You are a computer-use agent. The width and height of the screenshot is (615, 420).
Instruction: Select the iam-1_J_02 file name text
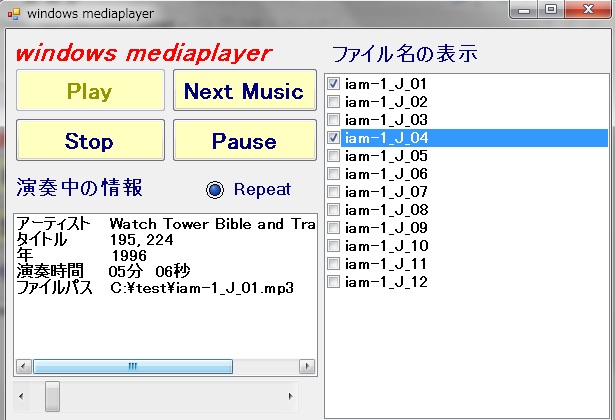[x=386, y=102]
